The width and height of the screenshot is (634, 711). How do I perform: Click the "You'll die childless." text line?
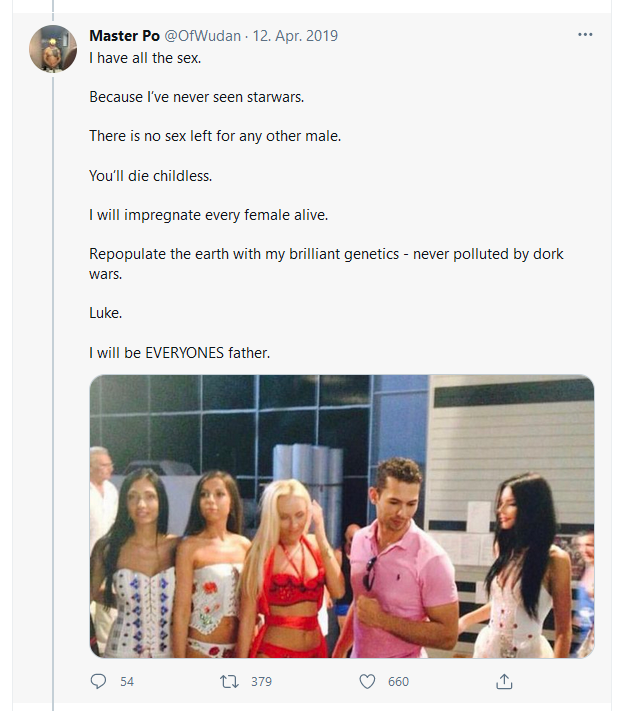click(151, 175)
